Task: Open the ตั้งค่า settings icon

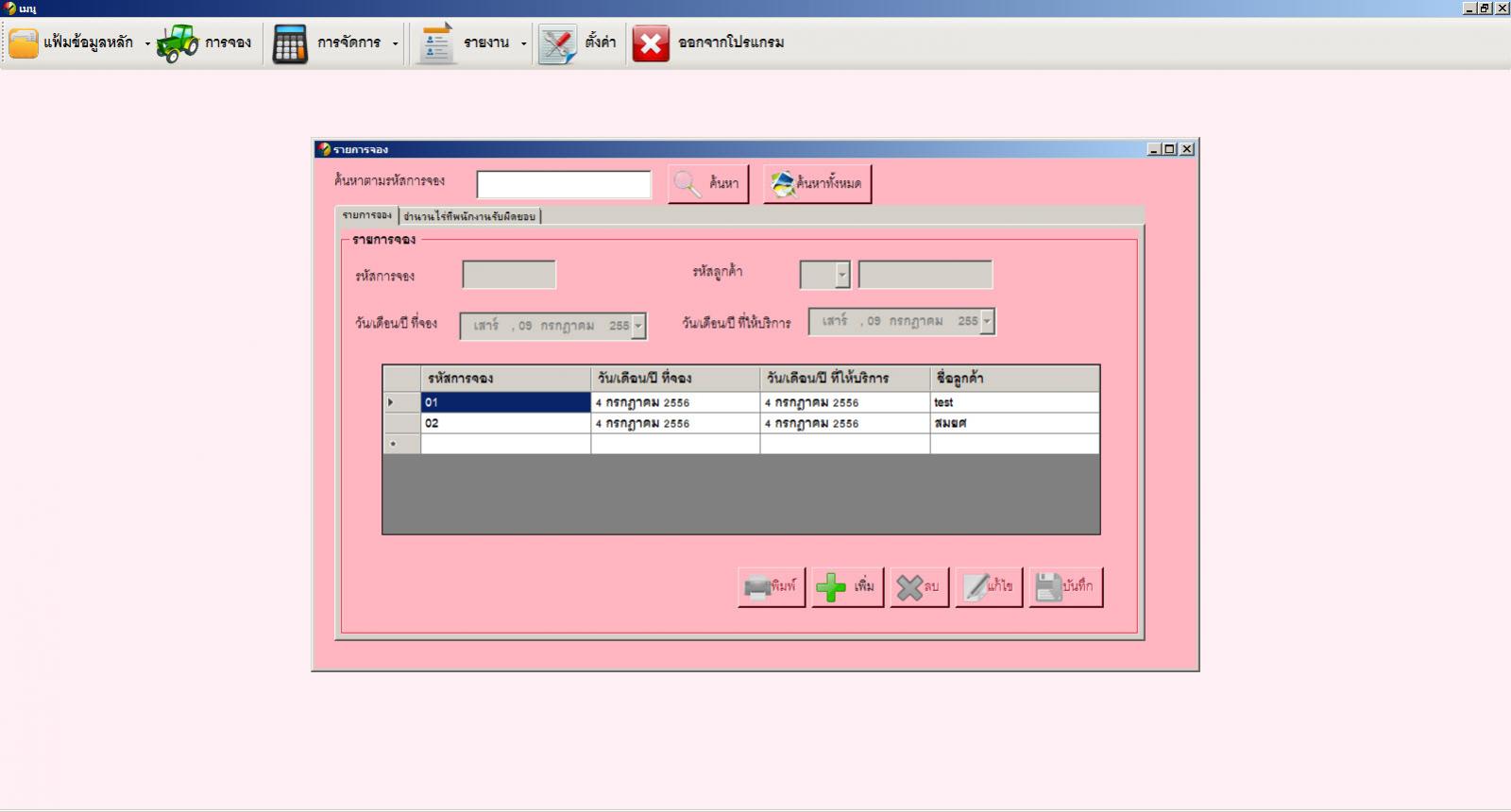Action: [557, 43]
